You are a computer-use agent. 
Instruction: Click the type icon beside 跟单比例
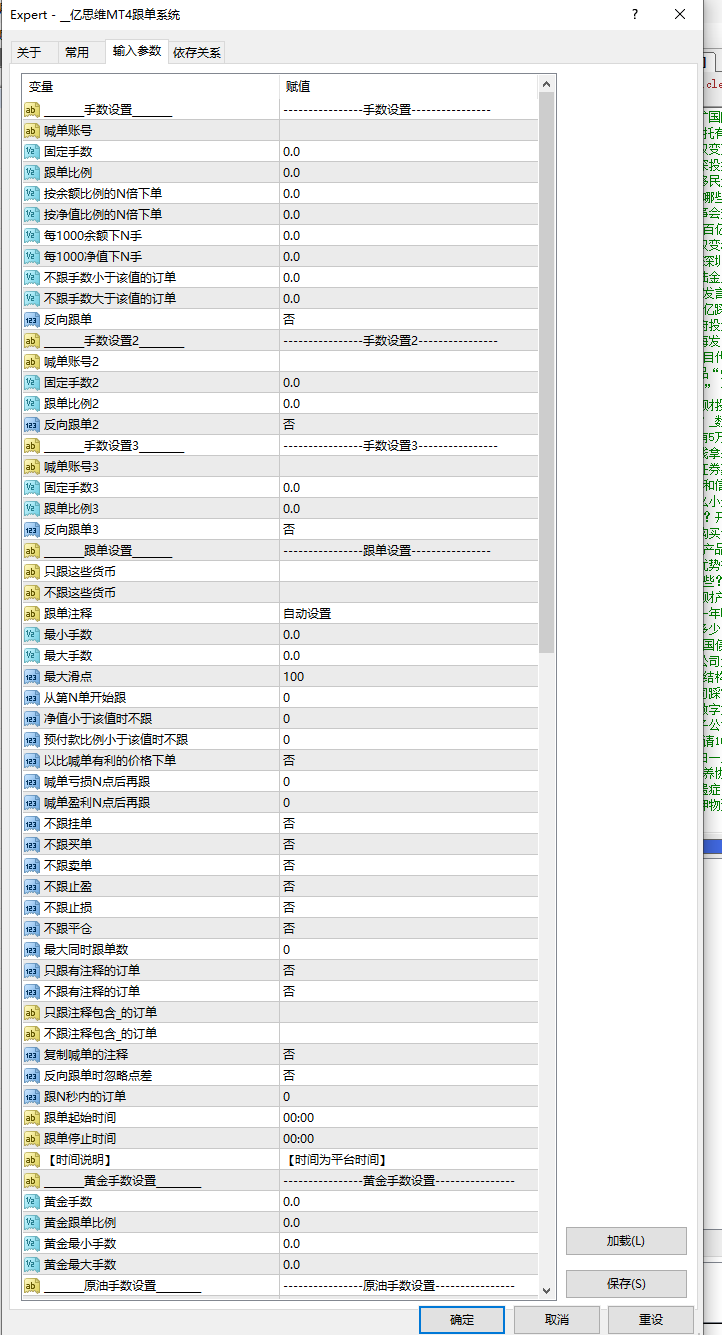tap(32, 173)
